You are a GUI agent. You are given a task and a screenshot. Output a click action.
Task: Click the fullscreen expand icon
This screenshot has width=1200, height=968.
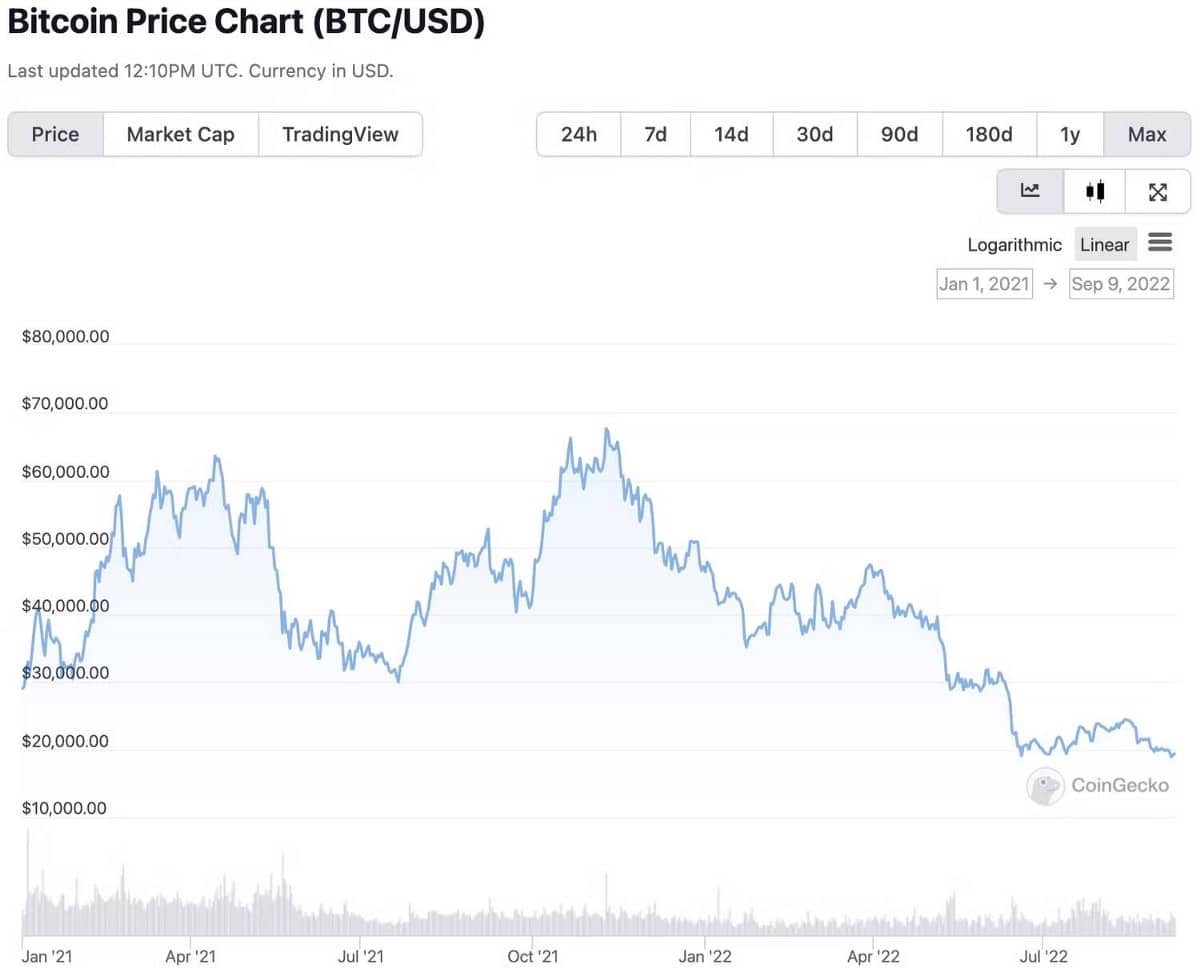1158,191
